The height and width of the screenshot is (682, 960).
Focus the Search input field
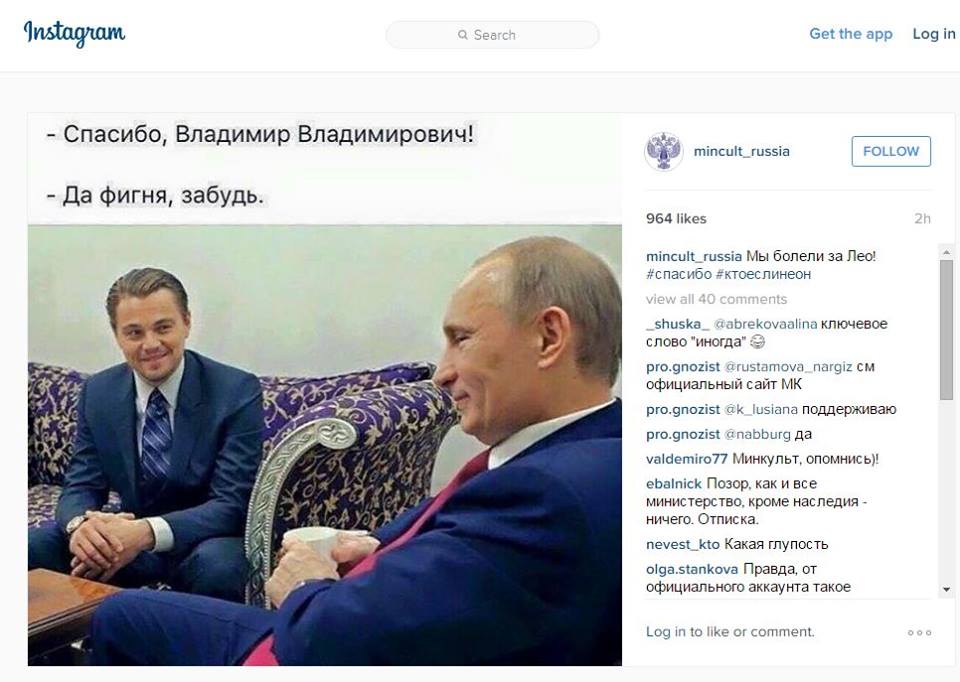[492, 35]
